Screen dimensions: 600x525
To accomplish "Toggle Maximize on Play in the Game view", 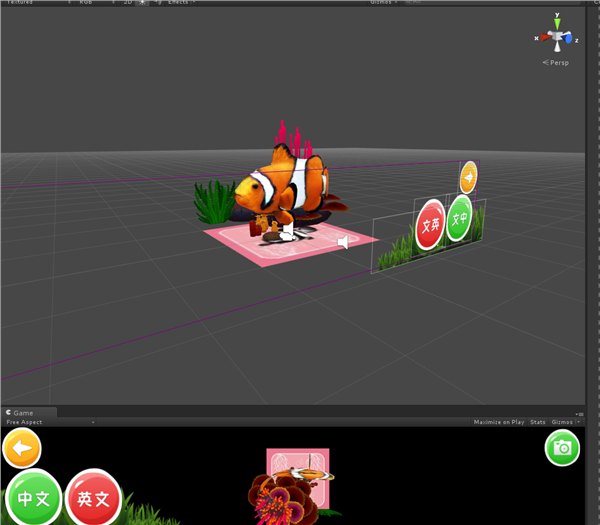I will tap(499, 422).
